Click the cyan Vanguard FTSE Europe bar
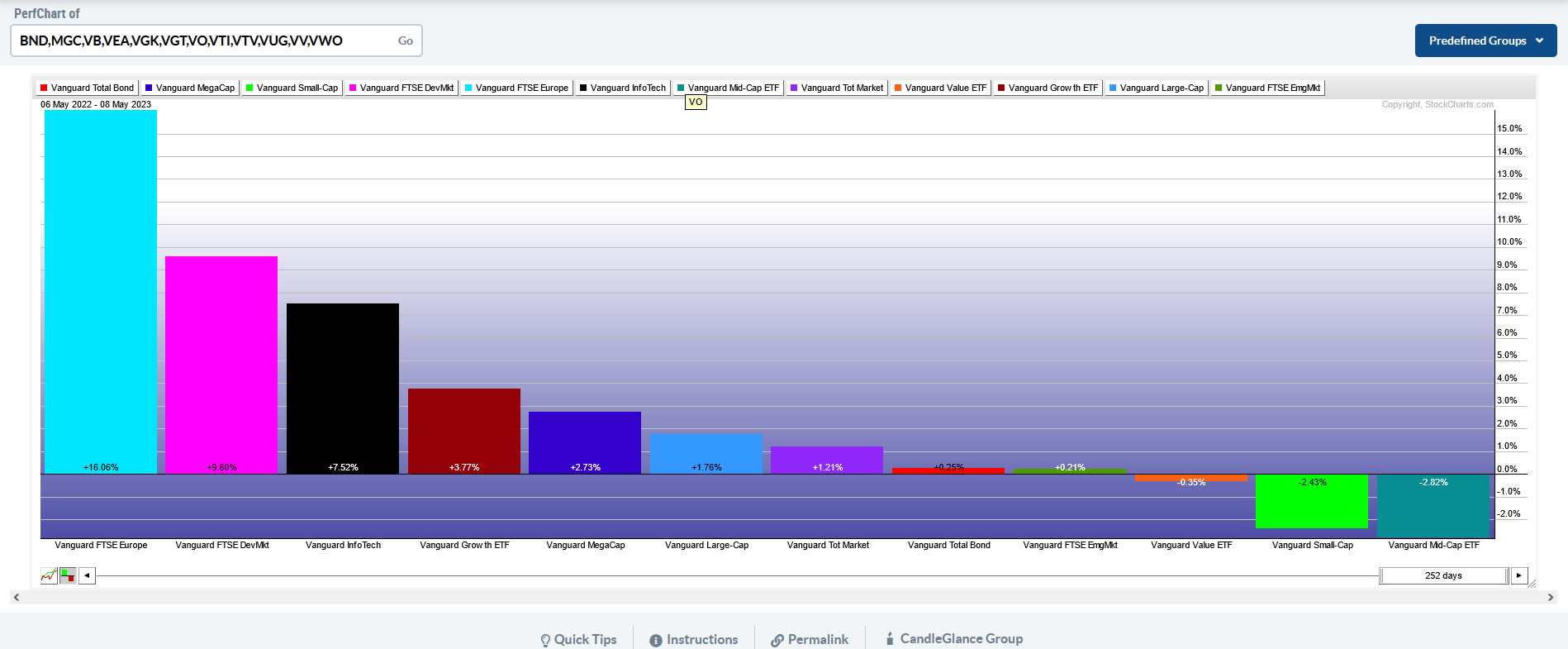Viewport: 1568px width, 649px height. tap(101, 291)
